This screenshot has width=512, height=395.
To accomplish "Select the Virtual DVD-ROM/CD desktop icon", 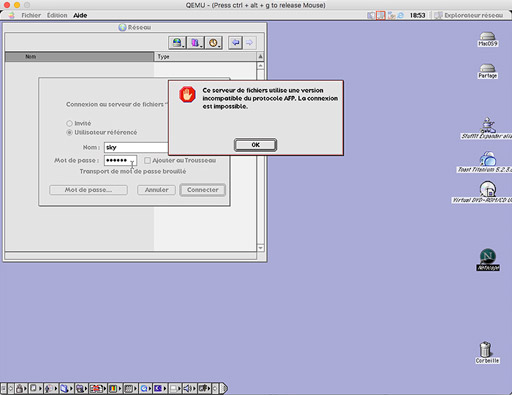I will point(487,192).
